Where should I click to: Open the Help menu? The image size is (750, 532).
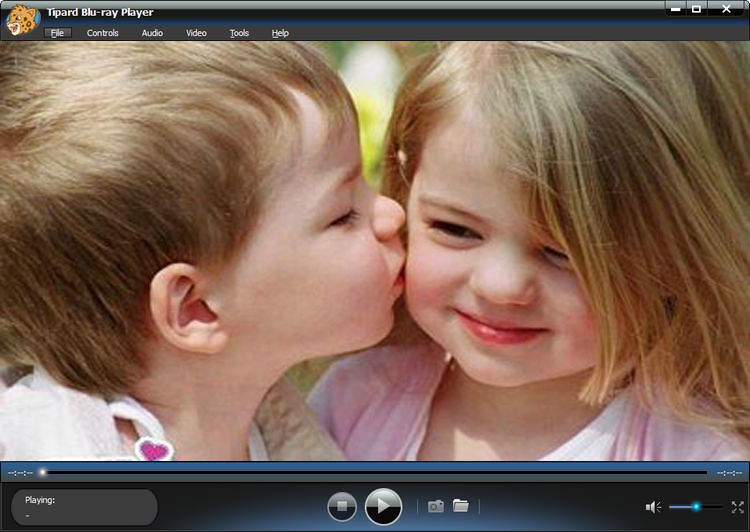click(280, 33)
